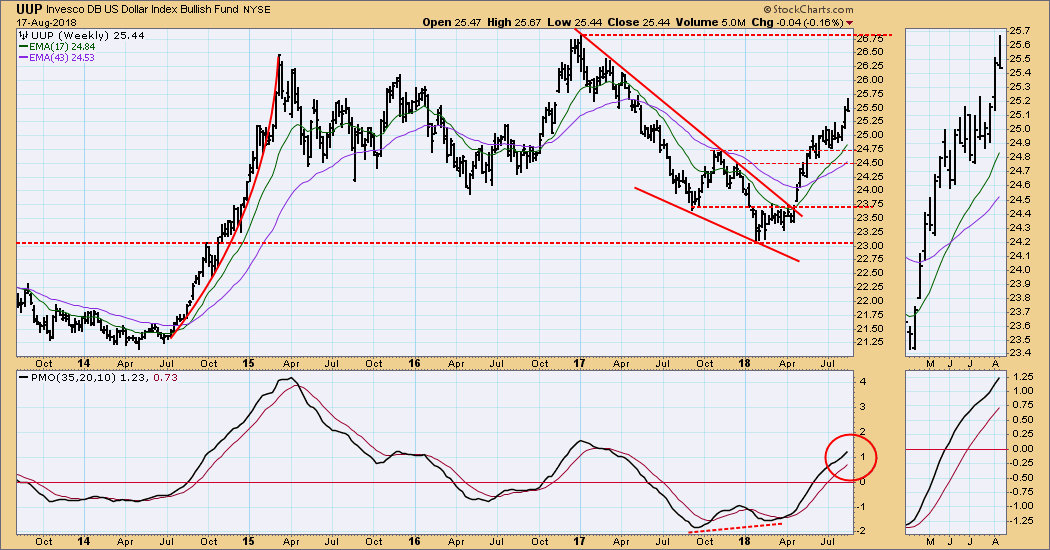Open the StockCharts.com copyright link
This screenshot has width=1050, height=550.
point(808,9)
